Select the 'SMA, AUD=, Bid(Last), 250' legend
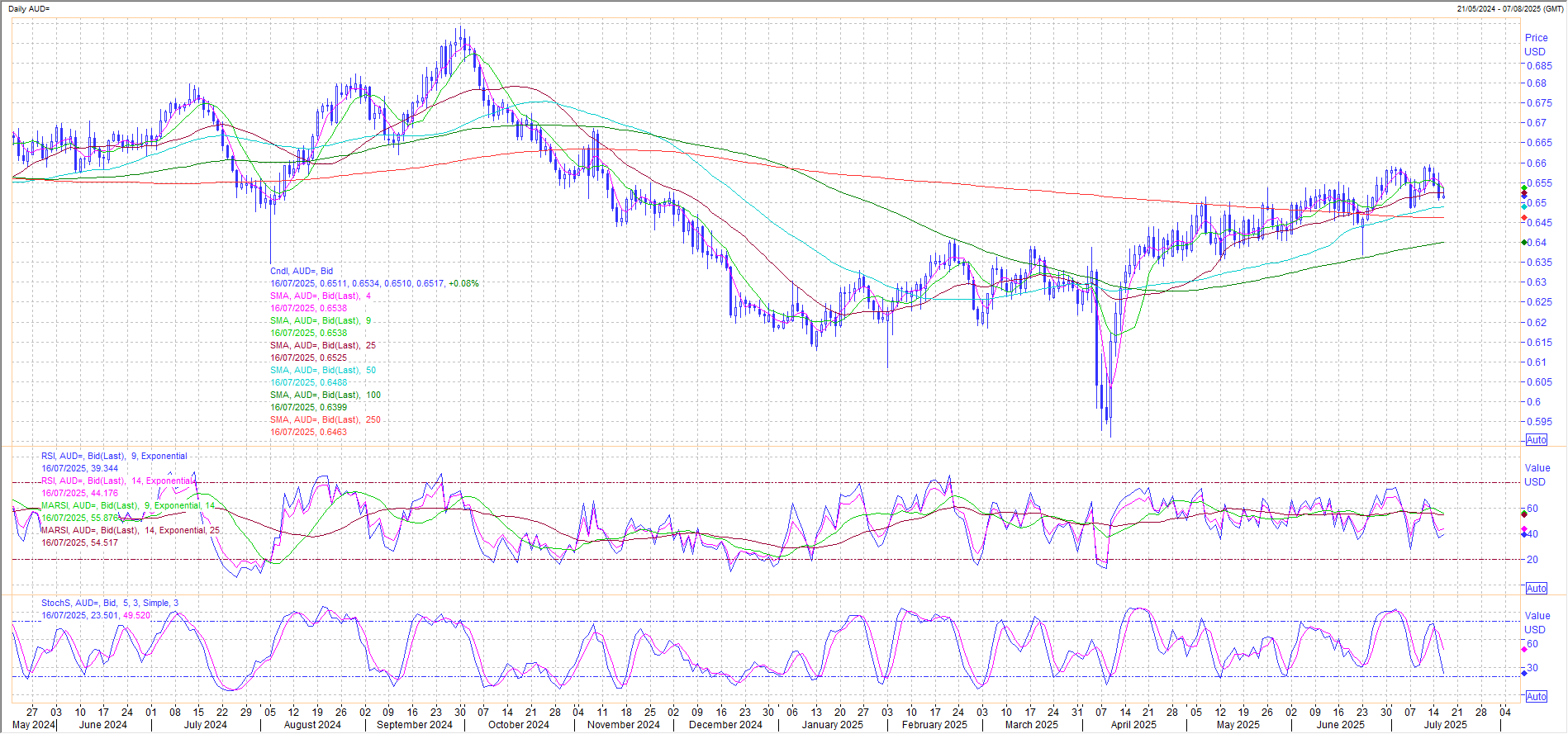 (x=325, y=419)
